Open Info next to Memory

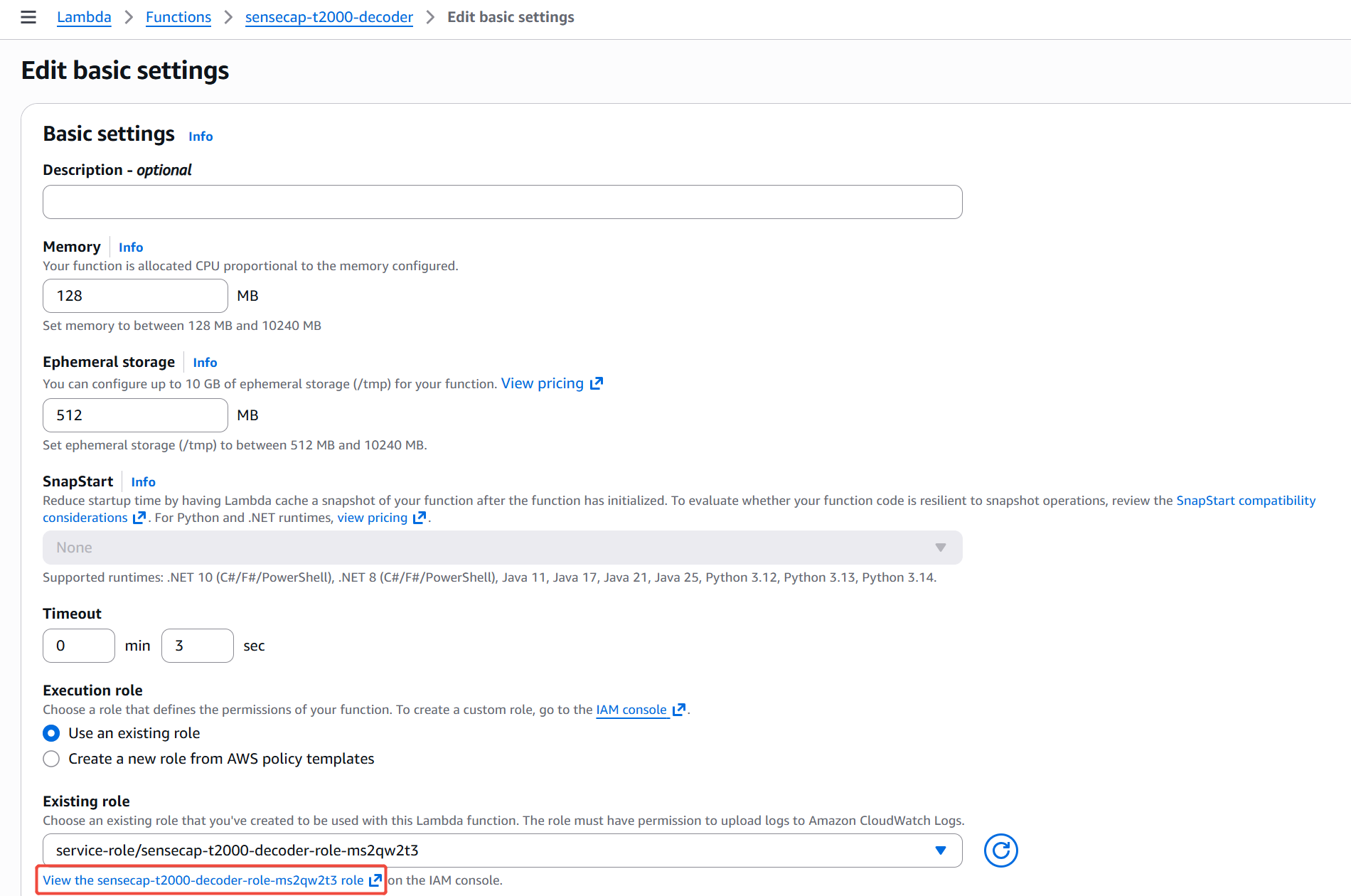point(131,247)
